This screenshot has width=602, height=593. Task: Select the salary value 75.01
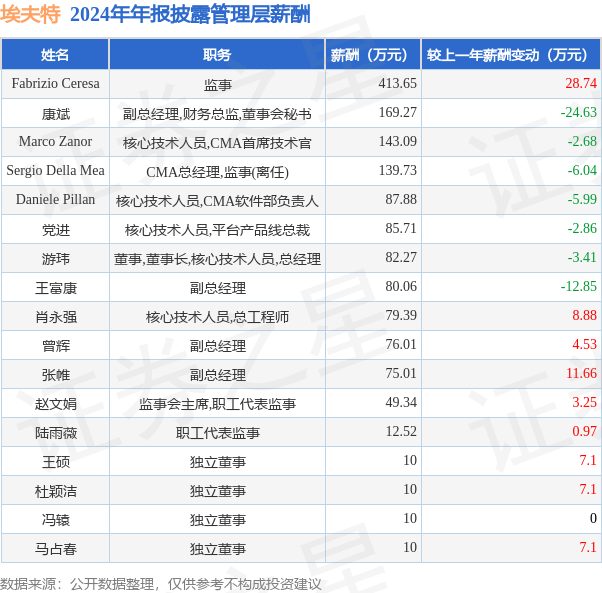point(401,373)
